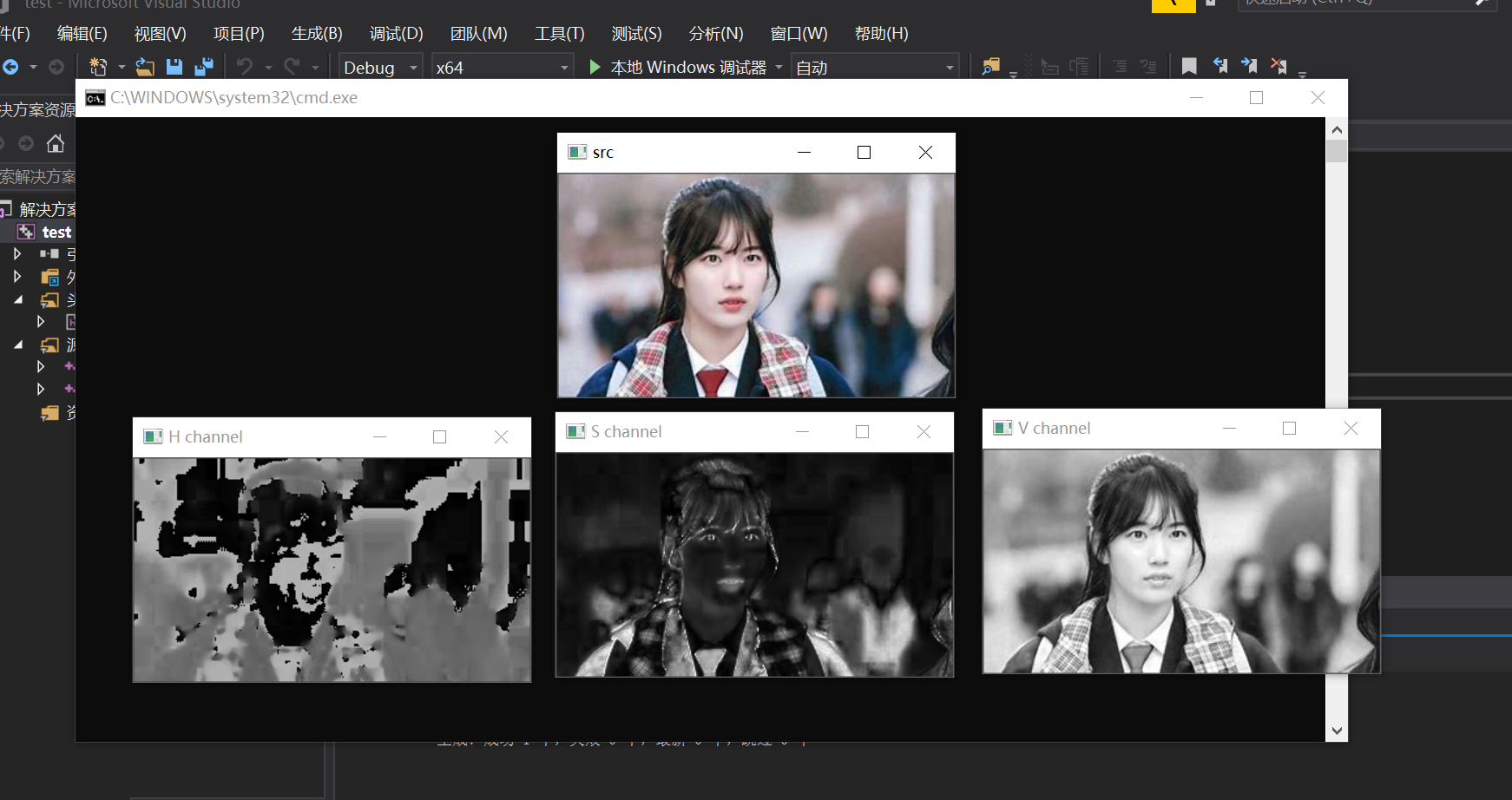Clear all bookmarks
The image size is (1512, 800).
coord(1279,65)
